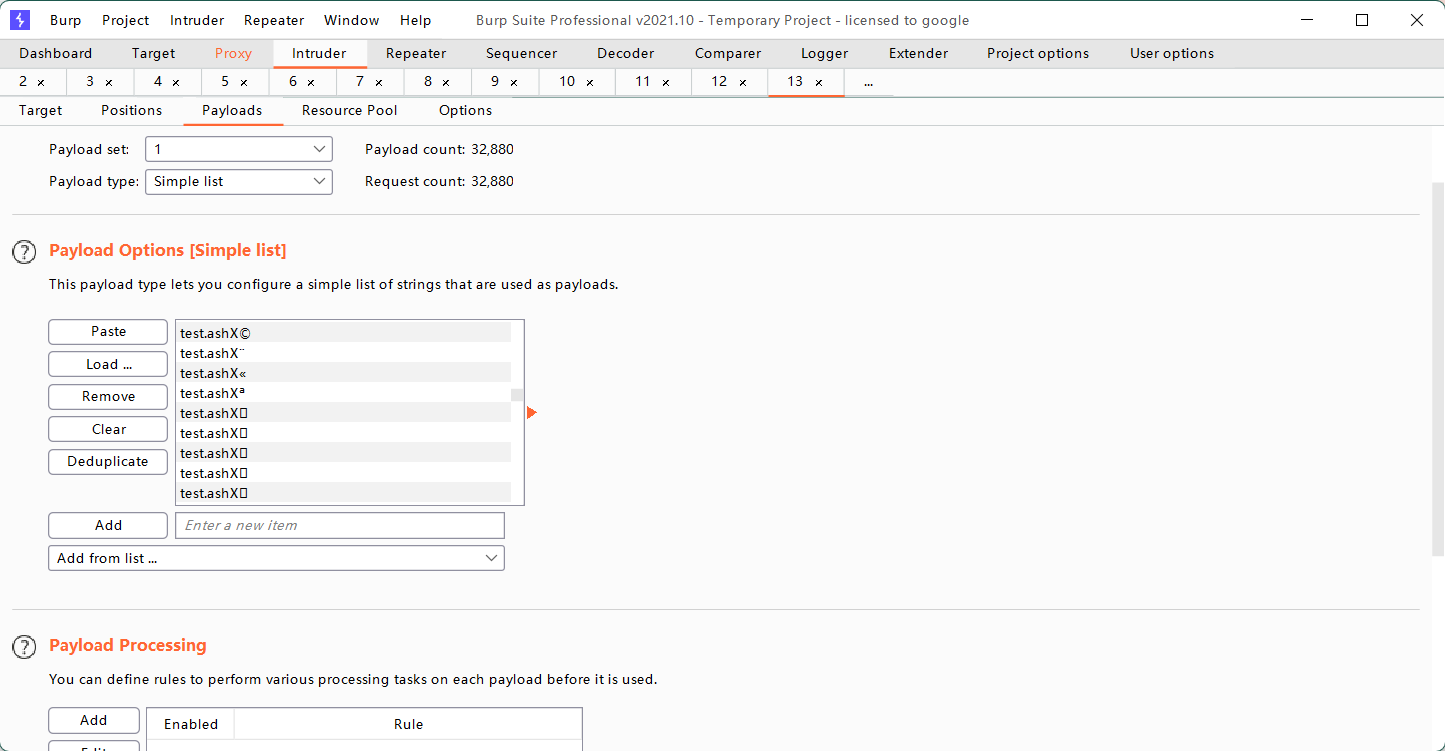Image resolution: width=1445 pixels, height=751 pixels.
Task: Close Intruder tab number 13
Action: [x=819, y=82]
